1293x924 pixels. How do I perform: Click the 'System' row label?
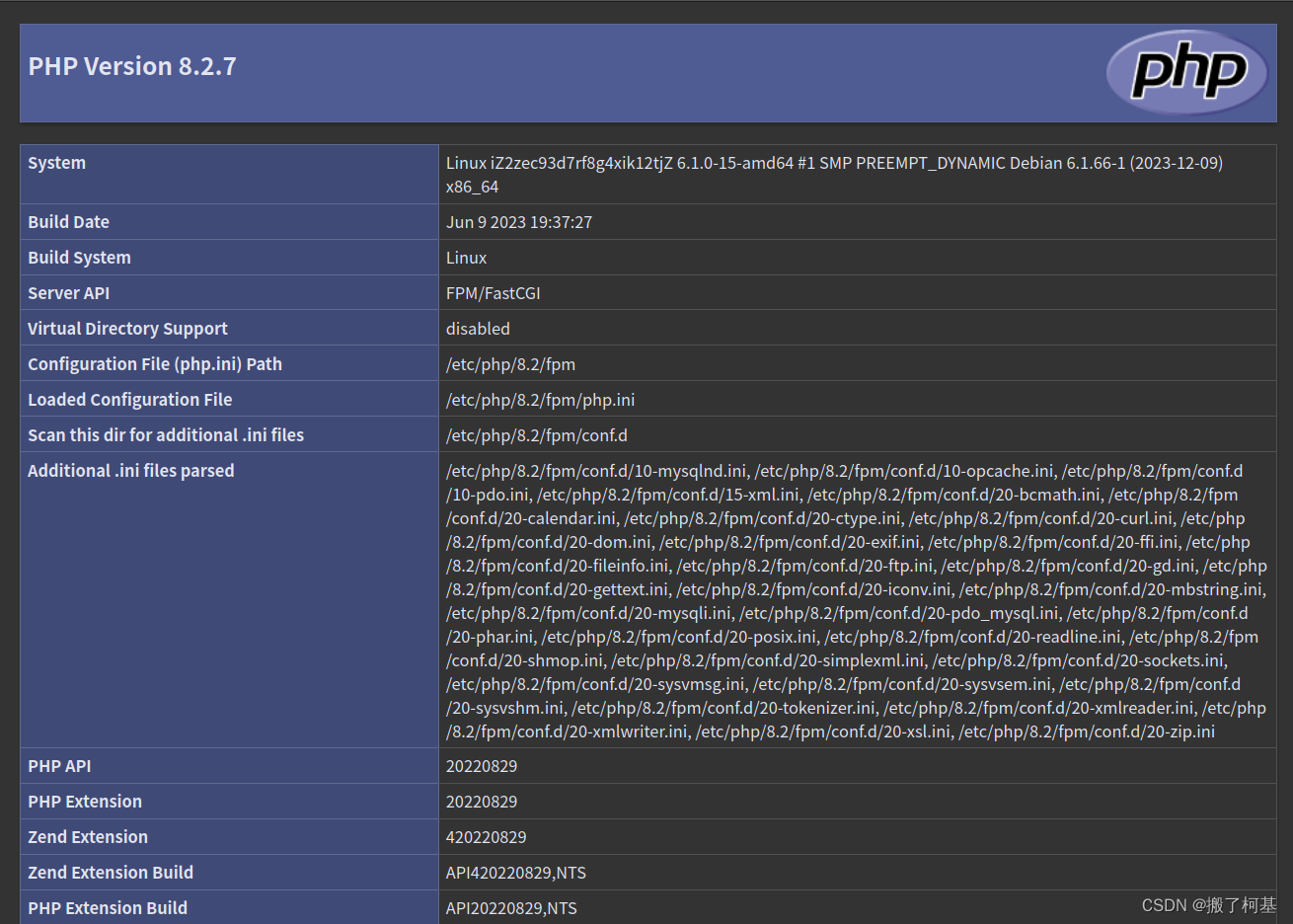(56, 163)
